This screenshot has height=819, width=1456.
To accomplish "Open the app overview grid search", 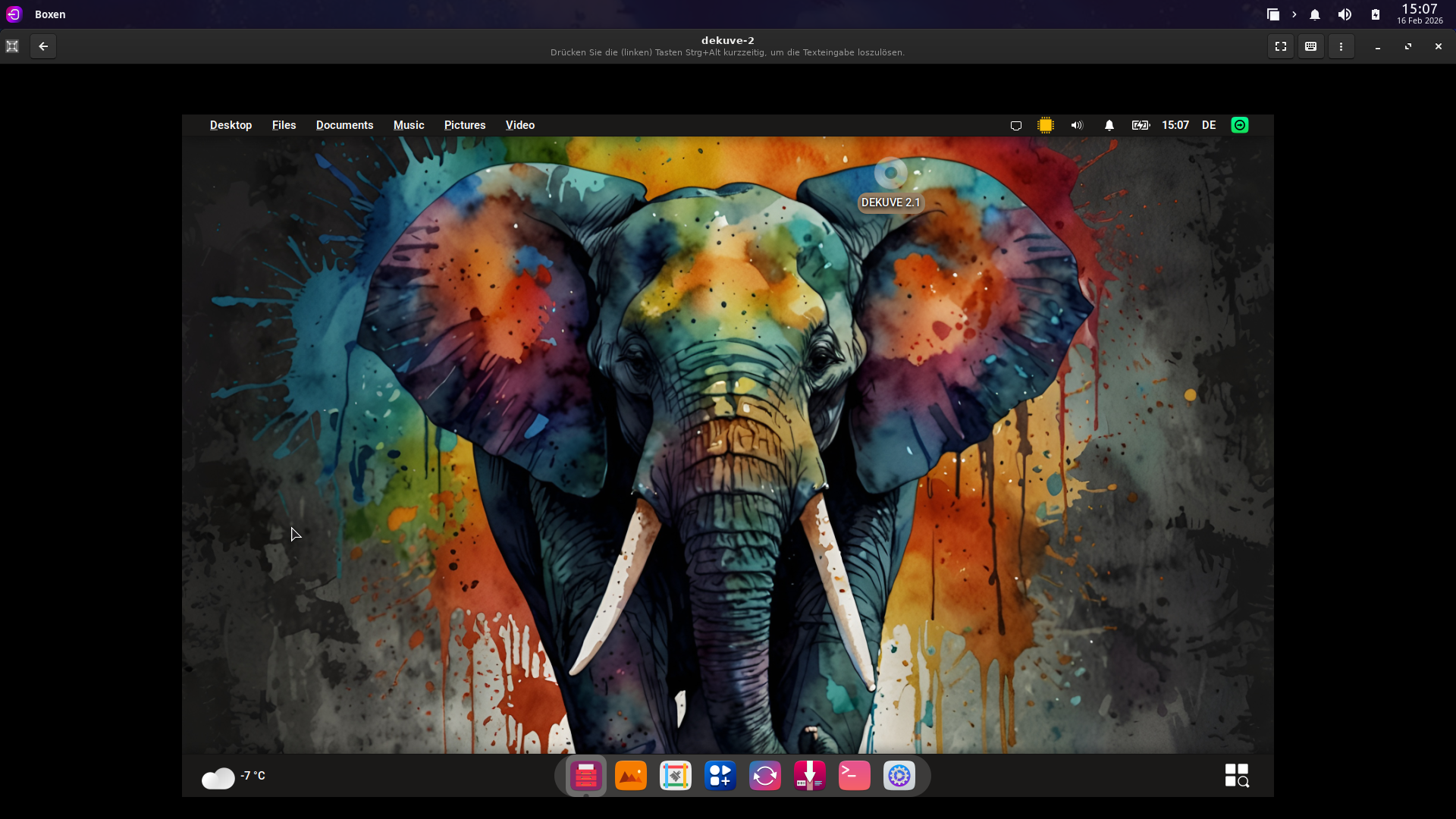I will pos(1237,776).
